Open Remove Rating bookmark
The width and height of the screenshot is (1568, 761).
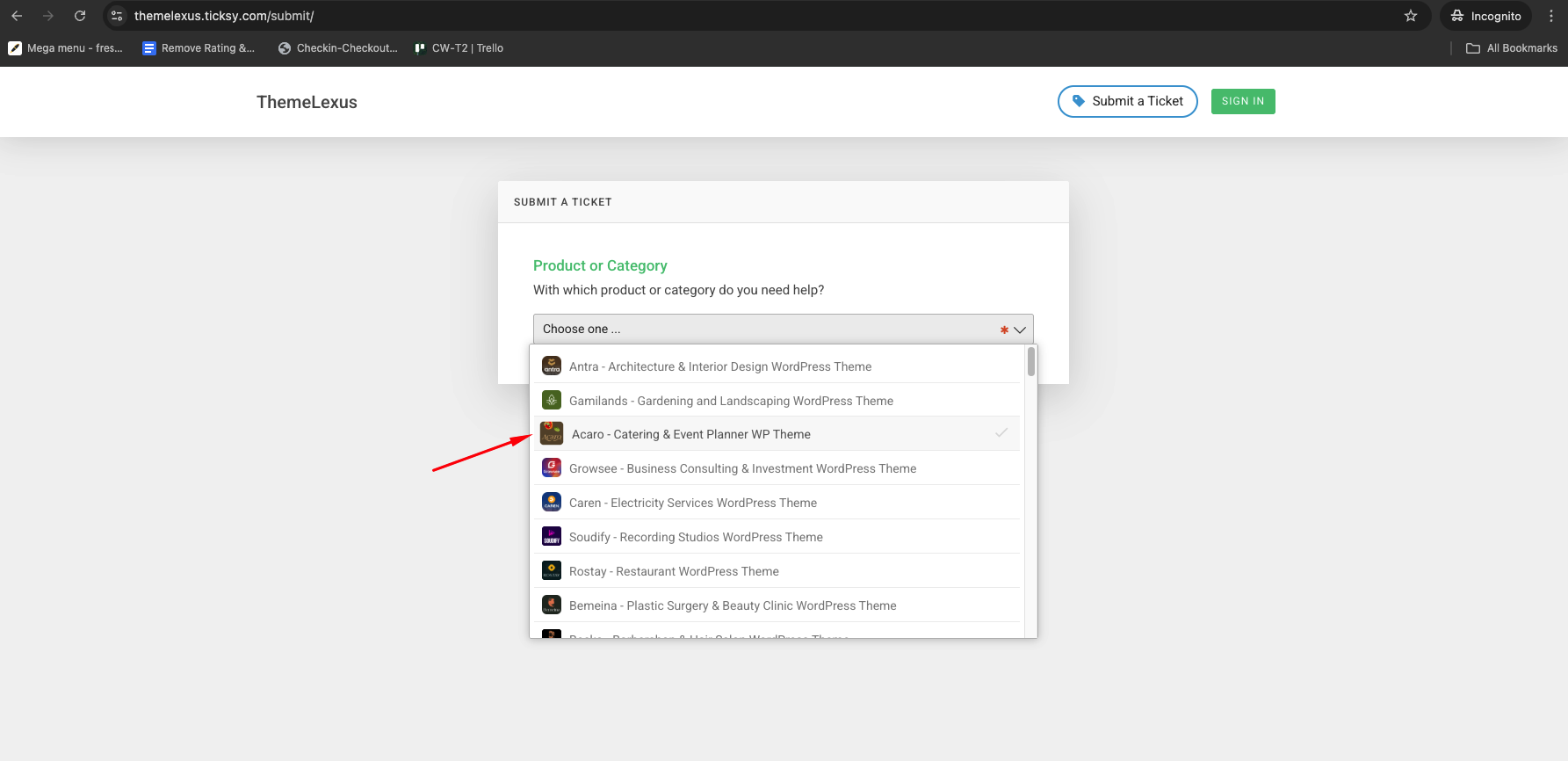coord(199,48)
